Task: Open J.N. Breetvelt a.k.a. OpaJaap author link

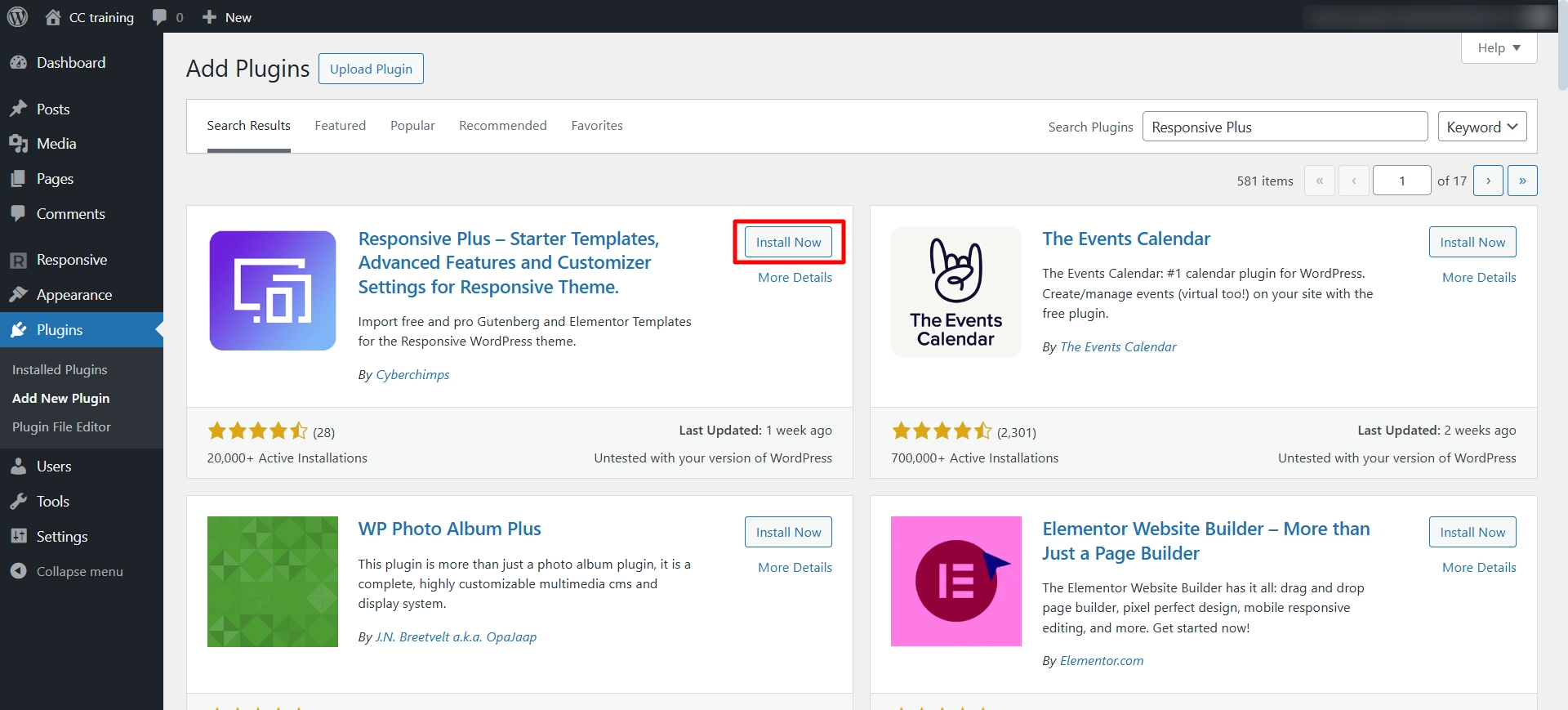Action: pos(456,637)
